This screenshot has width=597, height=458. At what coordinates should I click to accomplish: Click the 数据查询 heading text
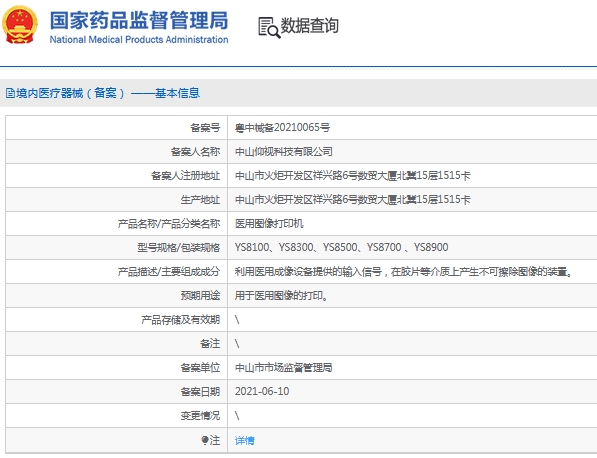pos(310,26)
